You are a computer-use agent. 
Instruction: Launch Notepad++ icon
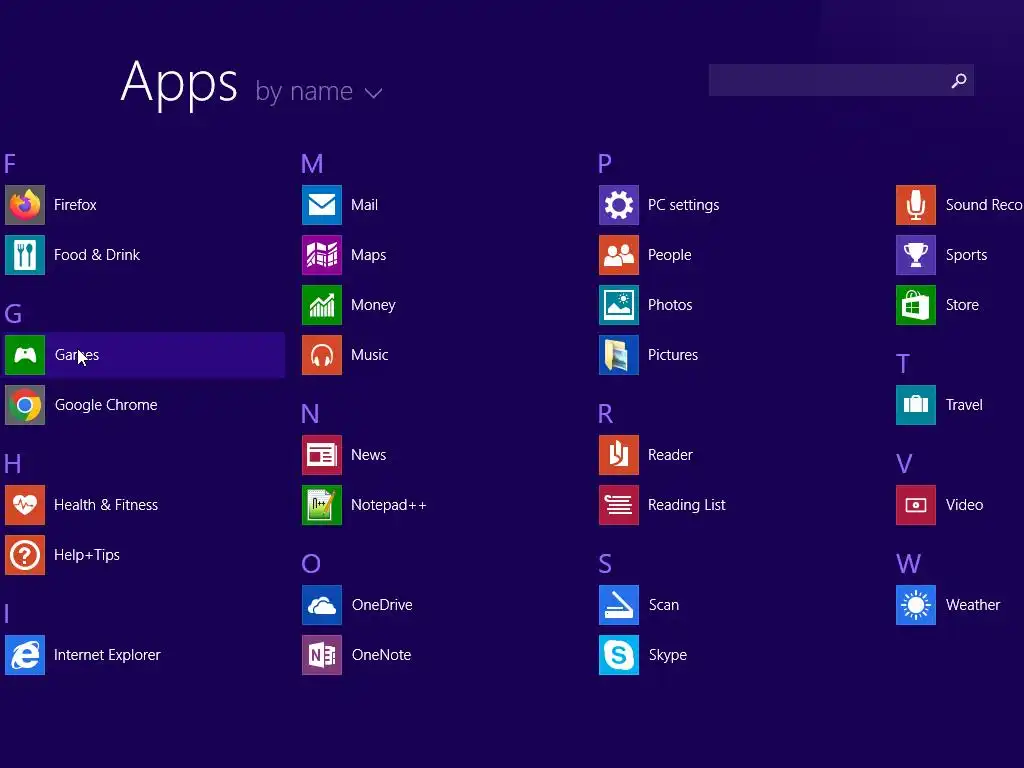point(322,505)
